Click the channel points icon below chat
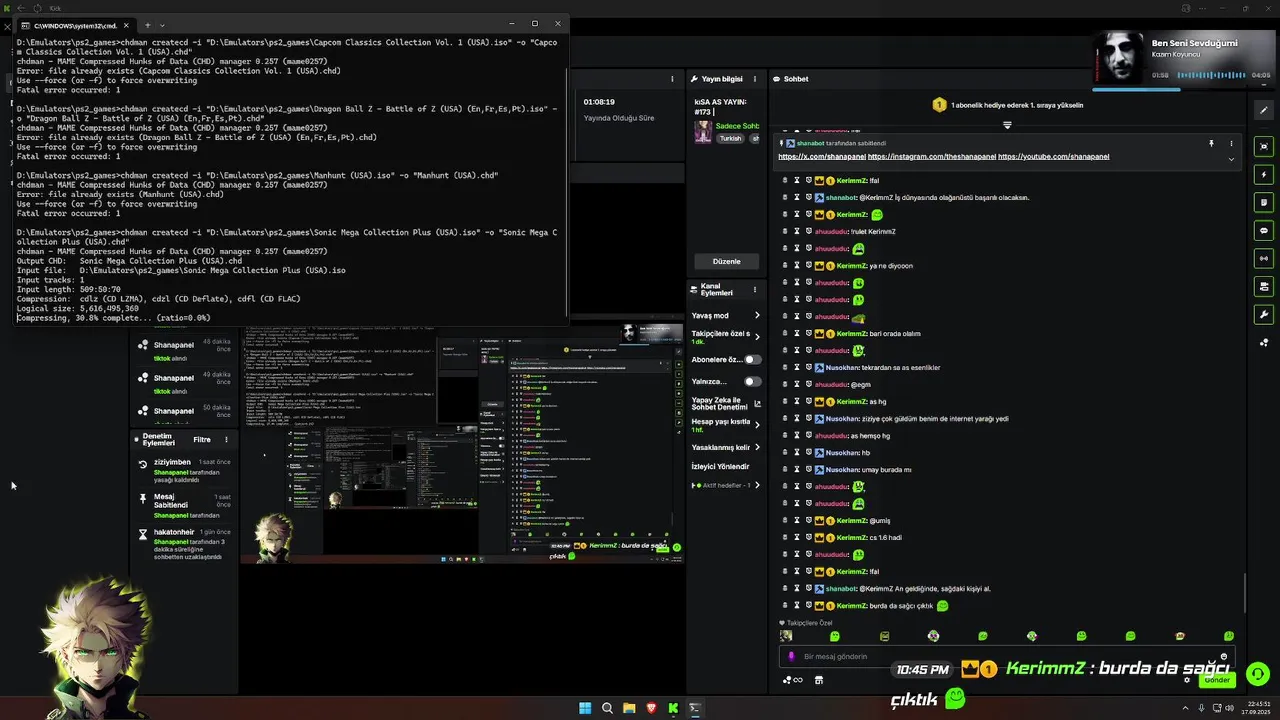 (x=791, y=680)
